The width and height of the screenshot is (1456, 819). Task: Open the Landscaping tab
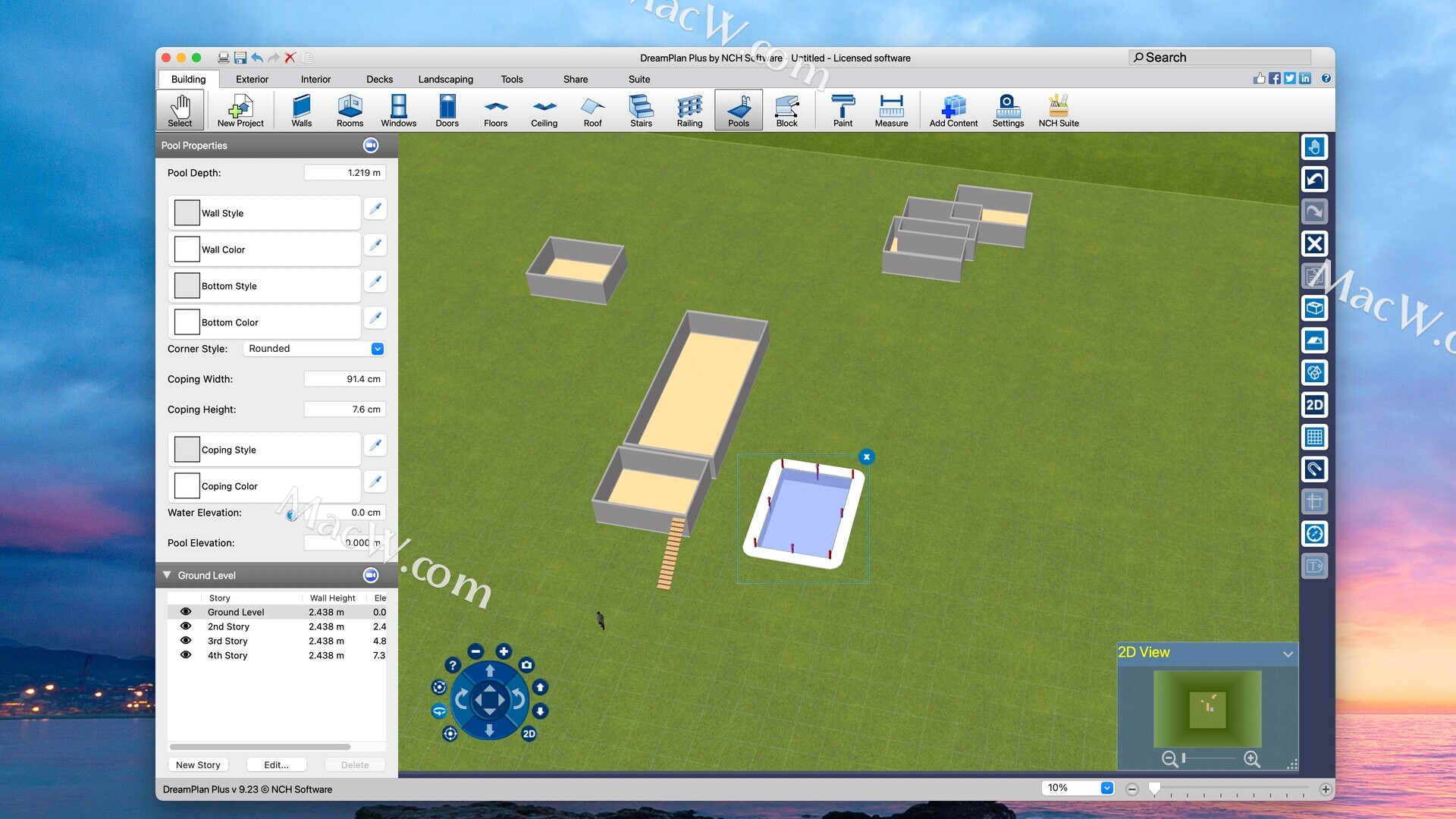click(445, 79)
